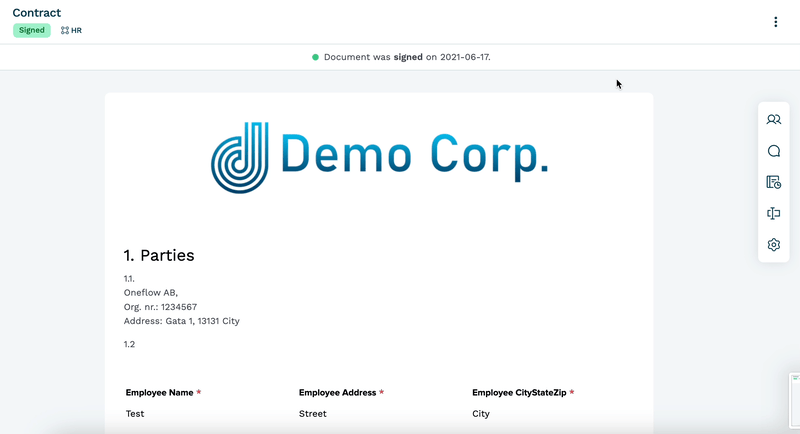This screenshot has height=434, width=800.
Task: Open the audit trail history icon
Action: point(773,182)
